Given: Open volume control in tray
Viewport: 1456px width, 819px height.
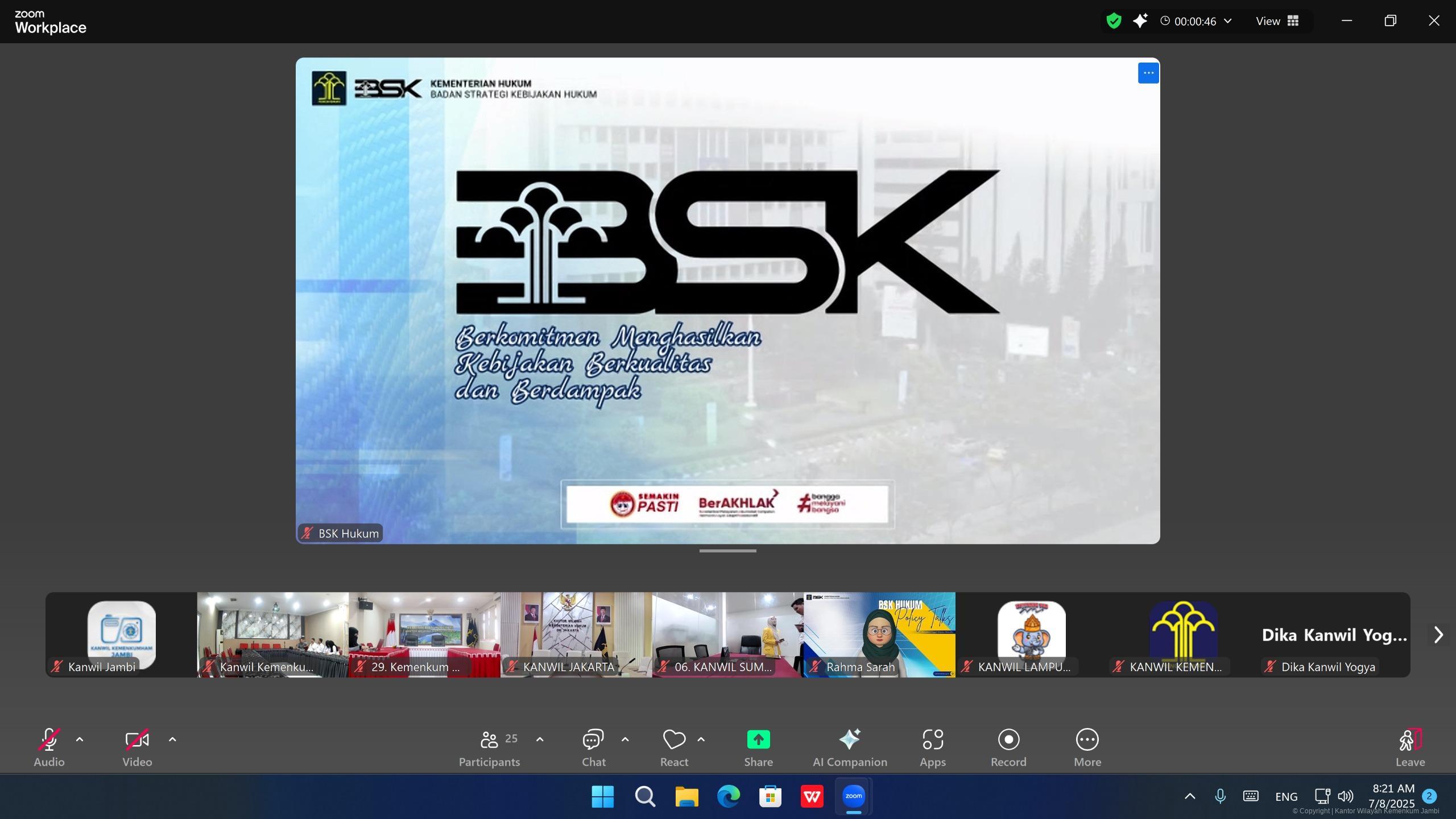Looking at the screenshot, I should coord(1346,796).
